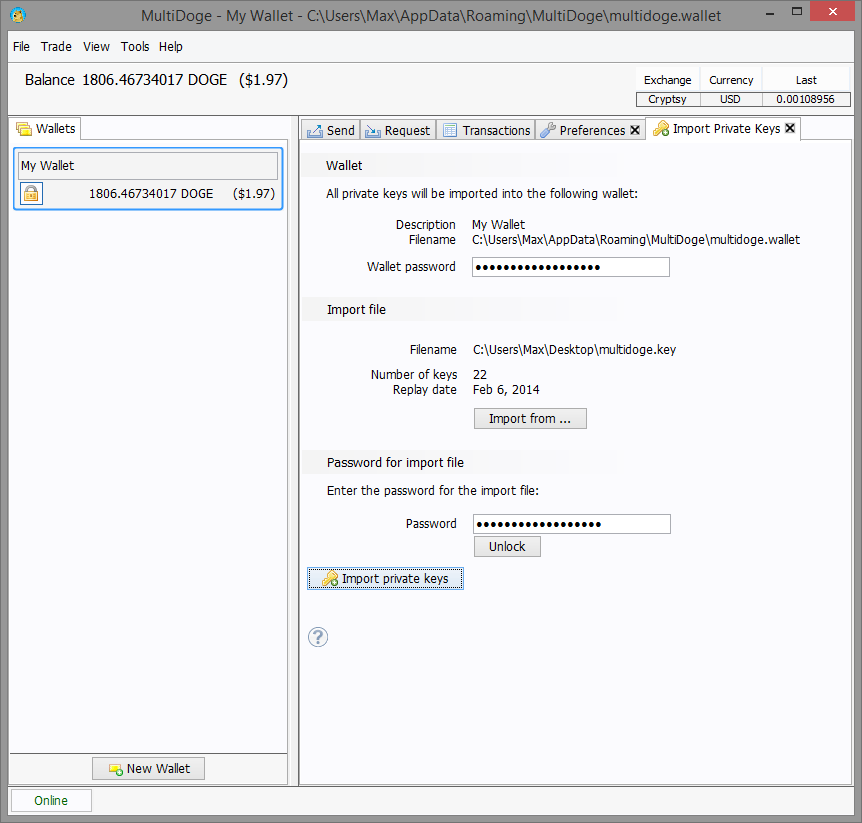The image size is (862, 823).
Task: Click the Cryptsy exchange cell
Action: click(x=667, y=99)
